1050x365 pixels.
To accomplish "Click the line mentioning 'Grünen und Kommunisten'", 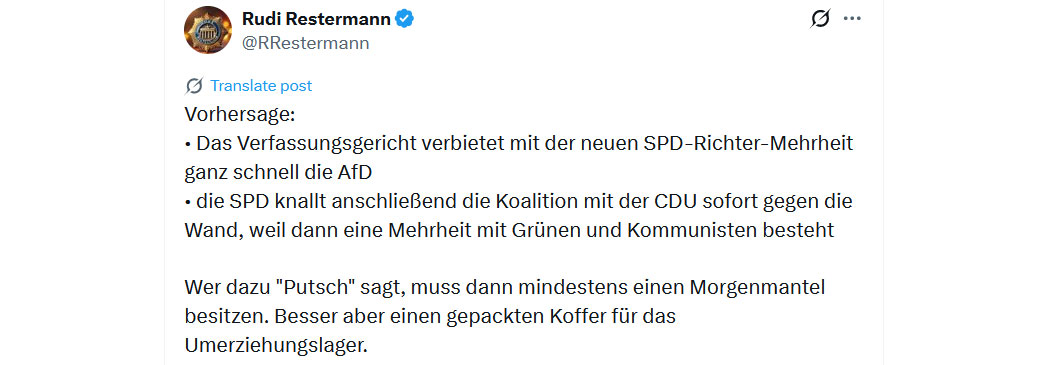I will click(x=510, y=230).
